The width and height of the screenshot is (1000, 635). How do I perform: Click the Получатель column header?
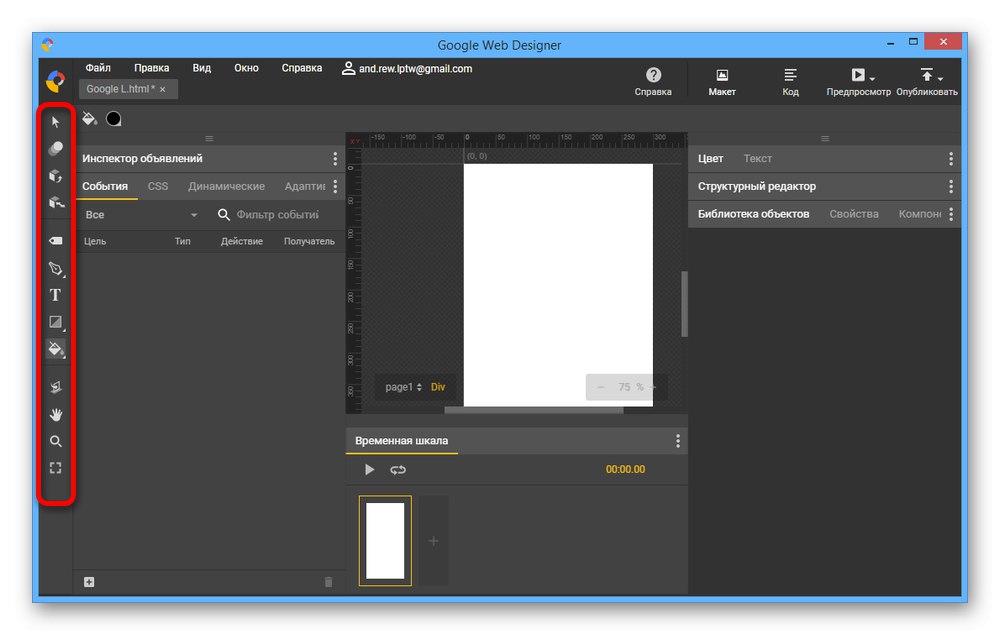309,241
